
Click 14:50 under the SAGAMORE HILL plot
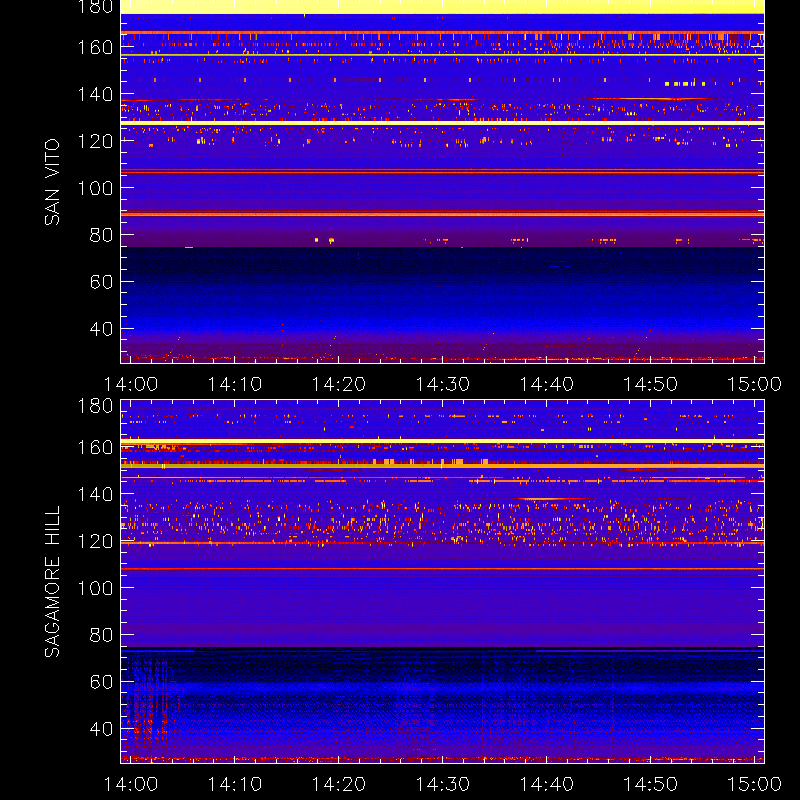tap(651, 784)
